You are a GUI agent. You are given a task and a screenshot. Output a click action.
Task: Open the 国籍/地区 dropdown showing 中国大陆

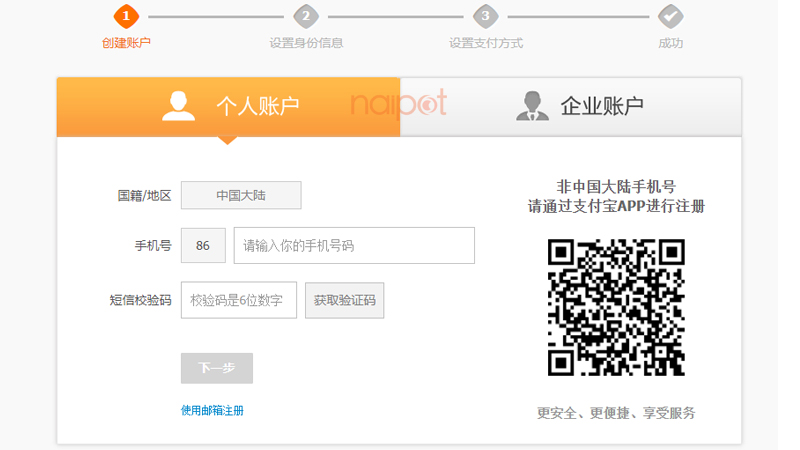click(x=241, y=195)
